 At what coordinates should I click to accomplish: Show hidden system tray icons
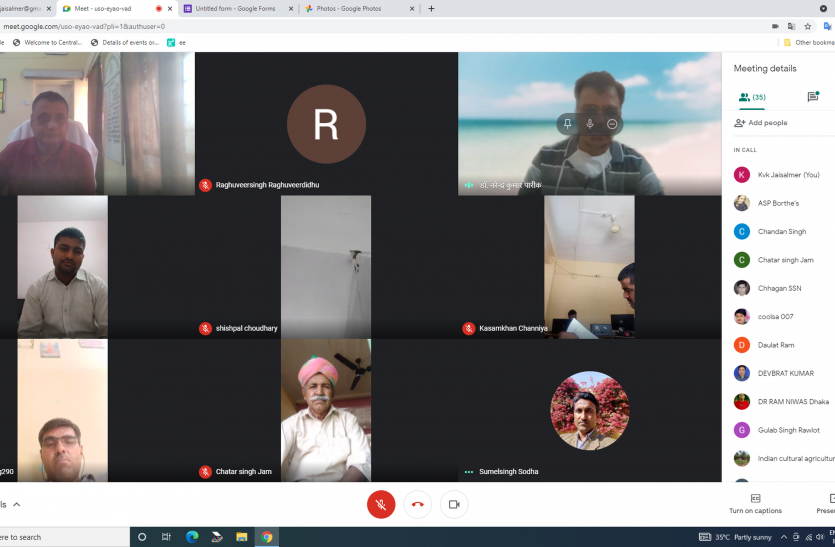click(783, 537)
